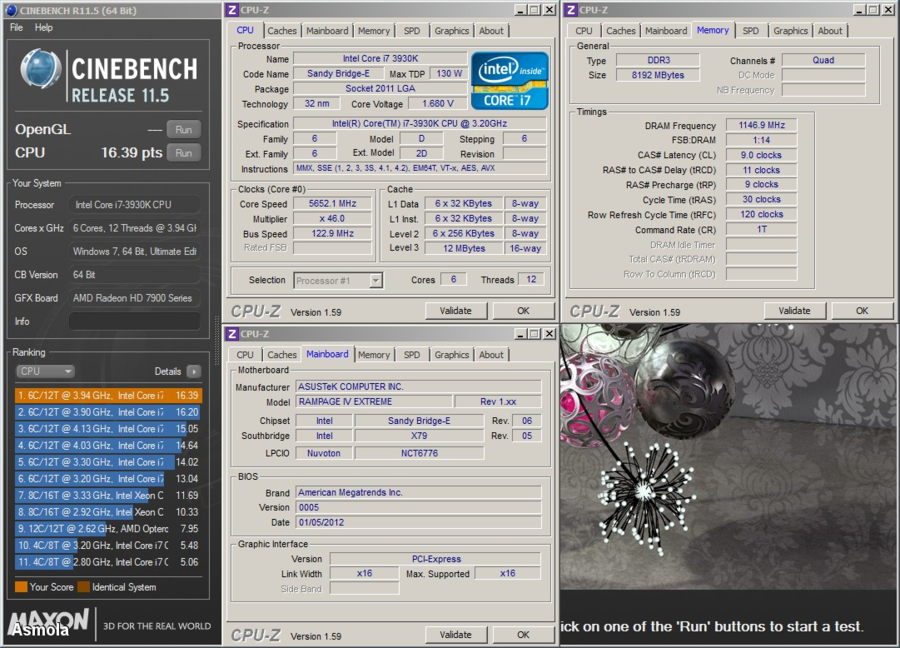Select ranking row 9 AMD Opteron 7.95
900x648 pixels.
point(108,529)
